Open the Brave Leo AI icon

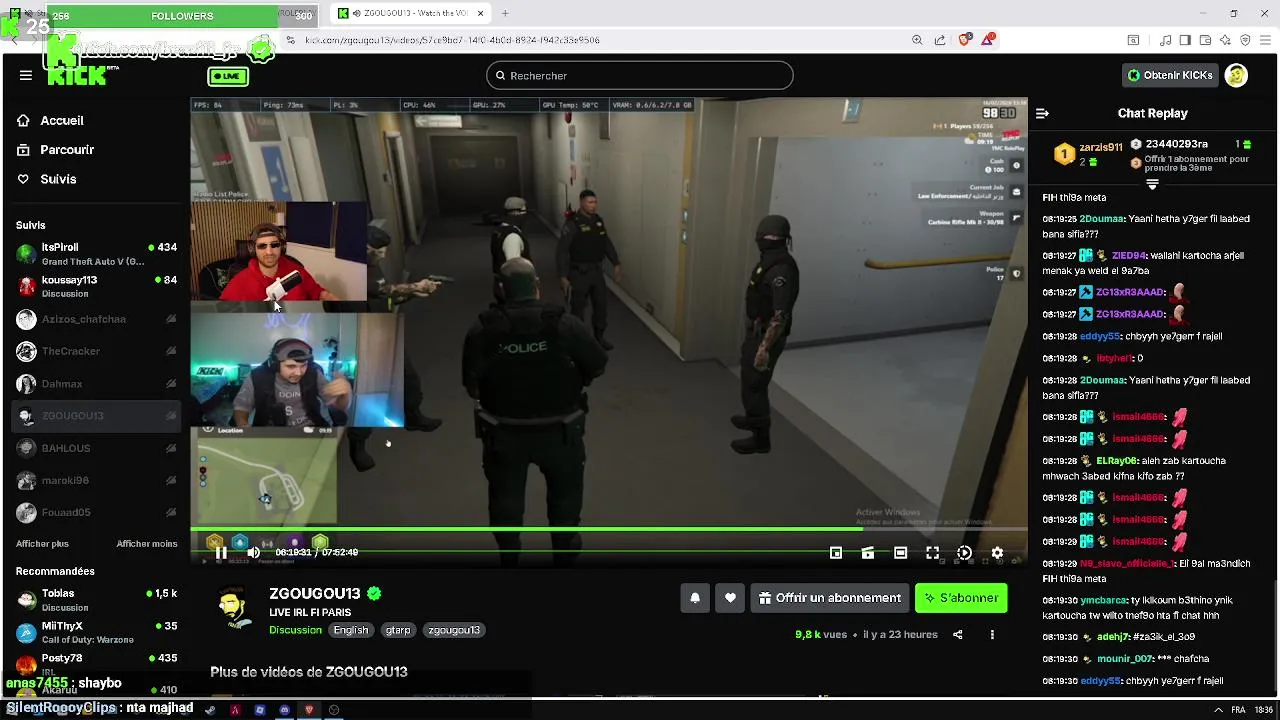[x=1225, y=40]
